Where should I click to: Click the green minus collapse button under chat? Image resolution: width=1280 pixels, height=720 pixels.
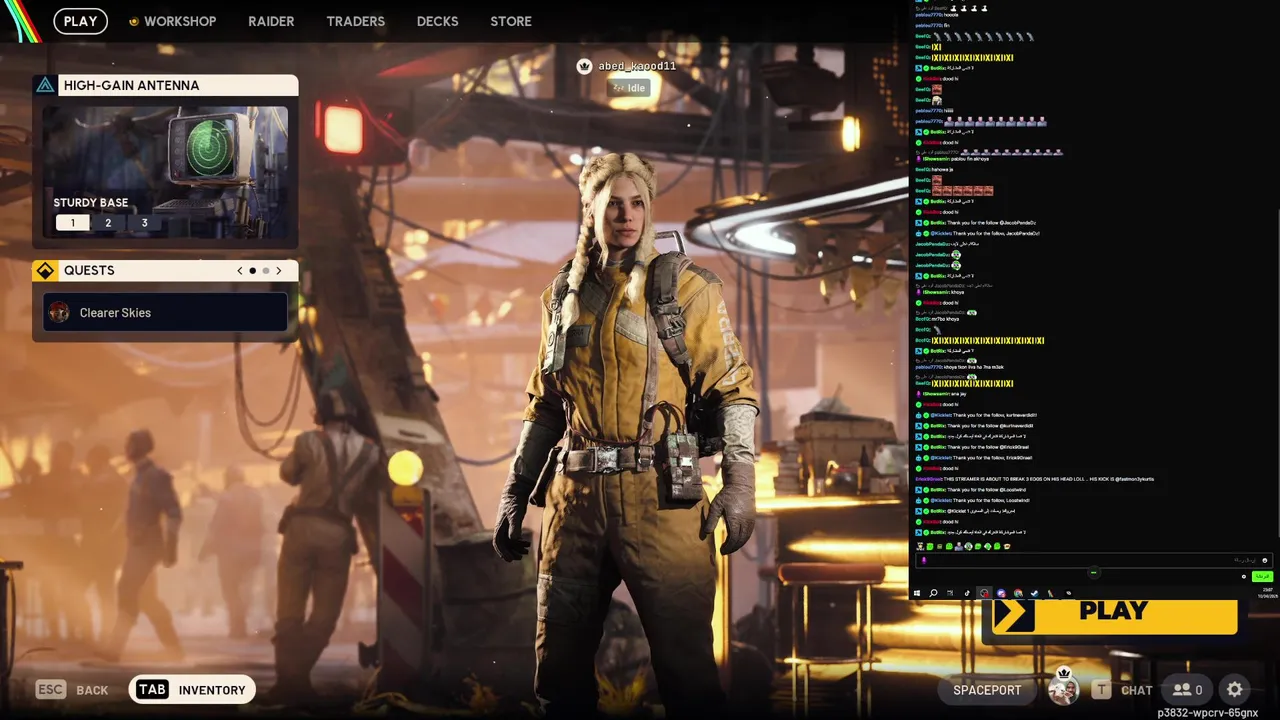(x=1093, y=573)
